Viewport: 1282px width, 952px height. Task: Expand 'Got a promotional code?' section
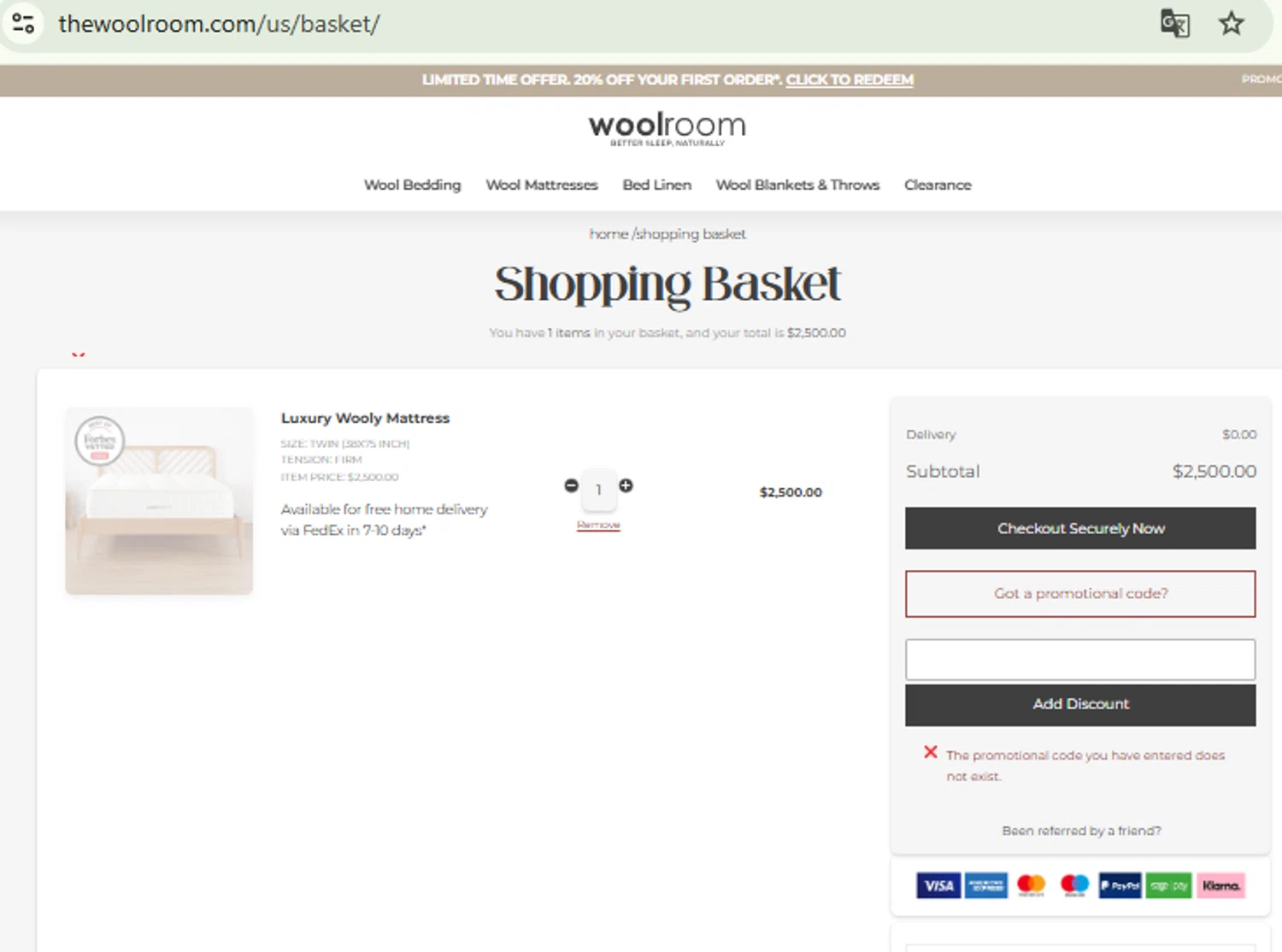coord(1080,594)
